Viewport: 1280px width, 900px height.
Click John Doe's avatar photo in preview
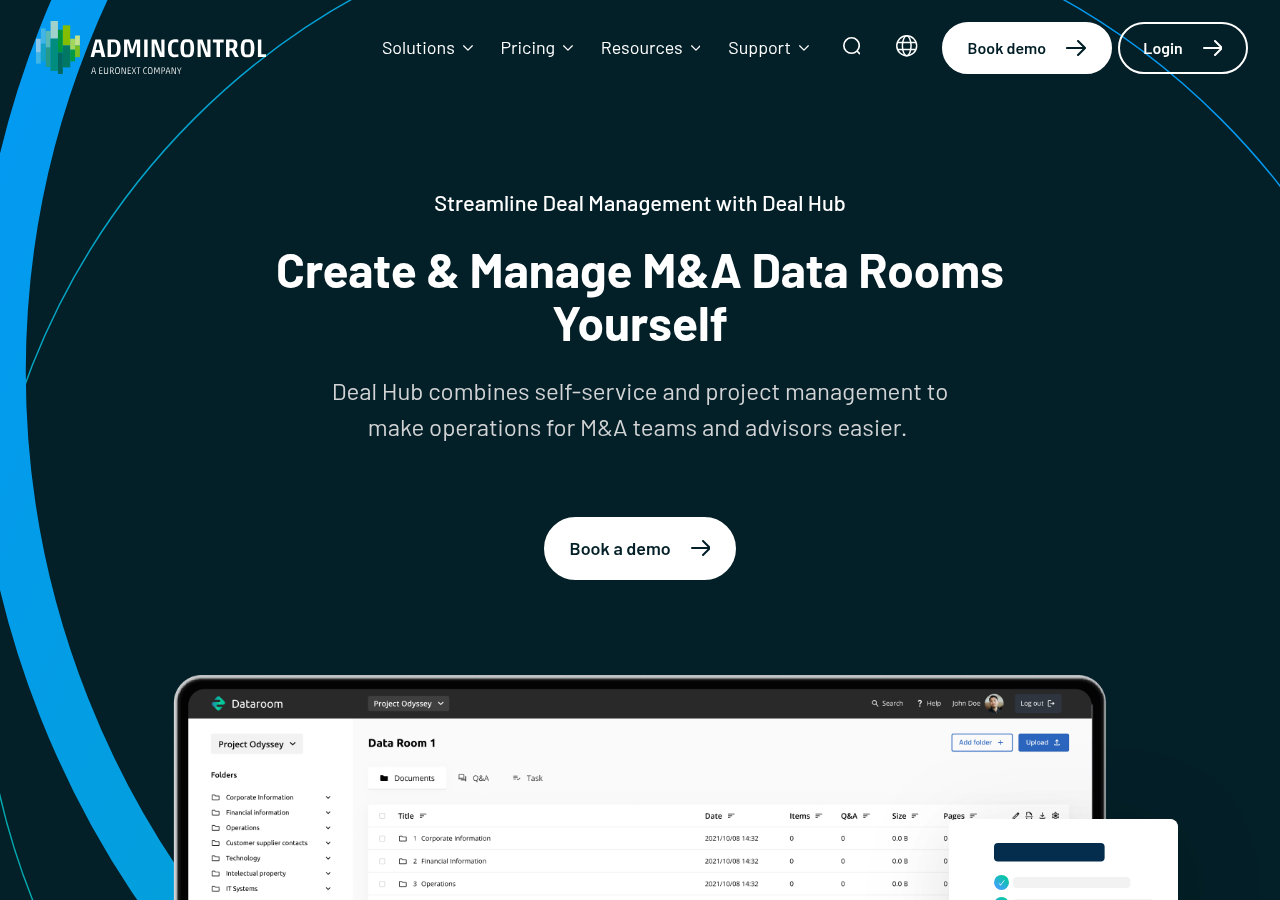994,703
